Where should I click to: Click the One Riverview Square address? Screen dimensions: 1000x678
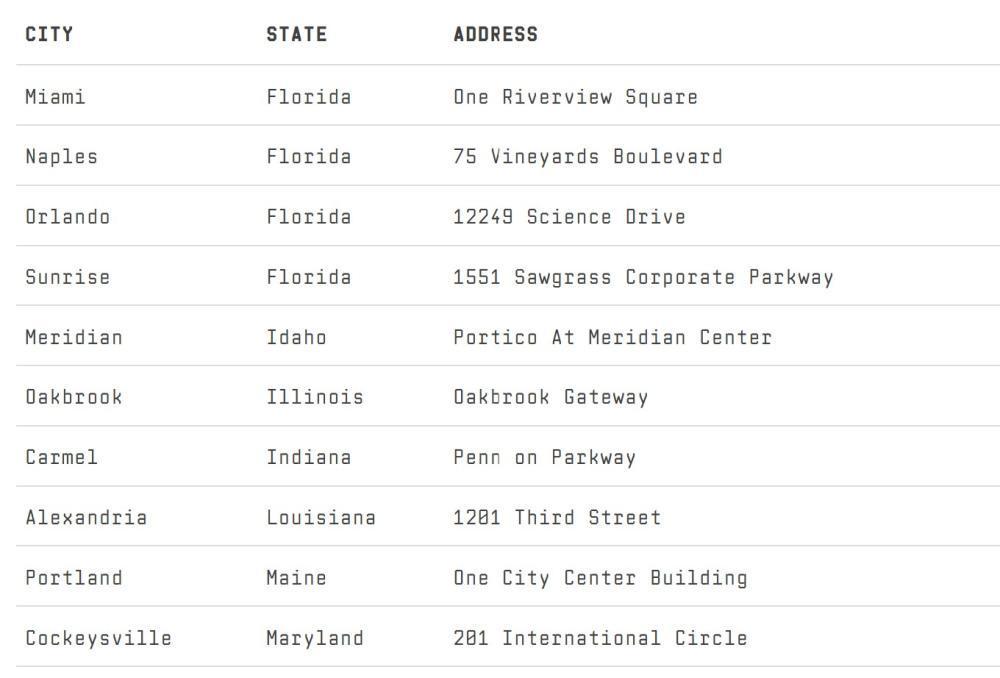point(575,97)
